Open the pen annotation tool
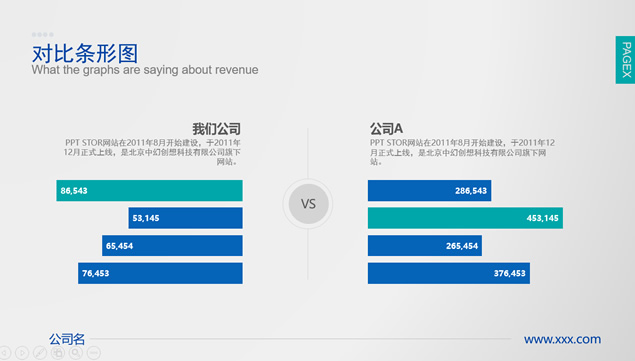The width and height of the screenshot is (635, 361). click(40, 353)
